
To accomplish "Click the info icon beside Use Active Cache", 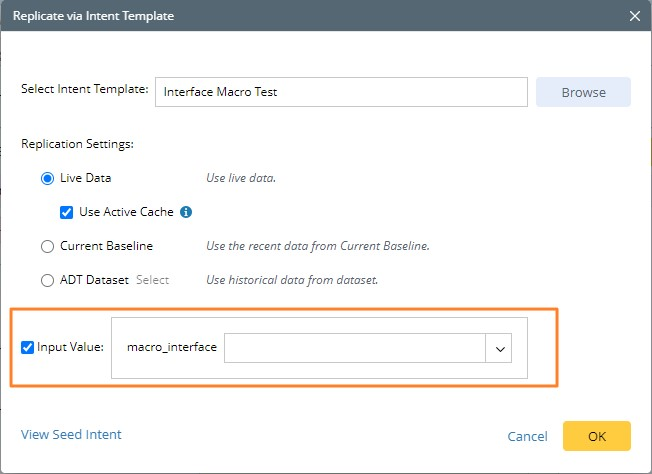I will pyautogui.click(x=186, y=212).
